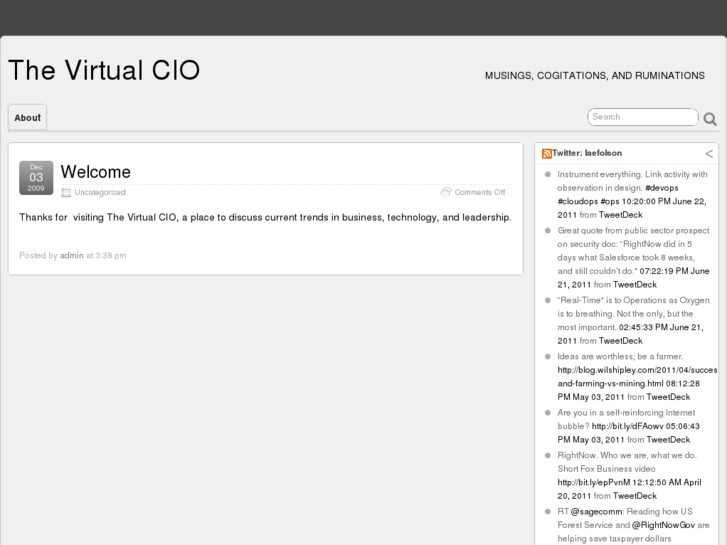
Task: Click the search magnifier icon
Action: pyautogui.click(x=710, y=119)
